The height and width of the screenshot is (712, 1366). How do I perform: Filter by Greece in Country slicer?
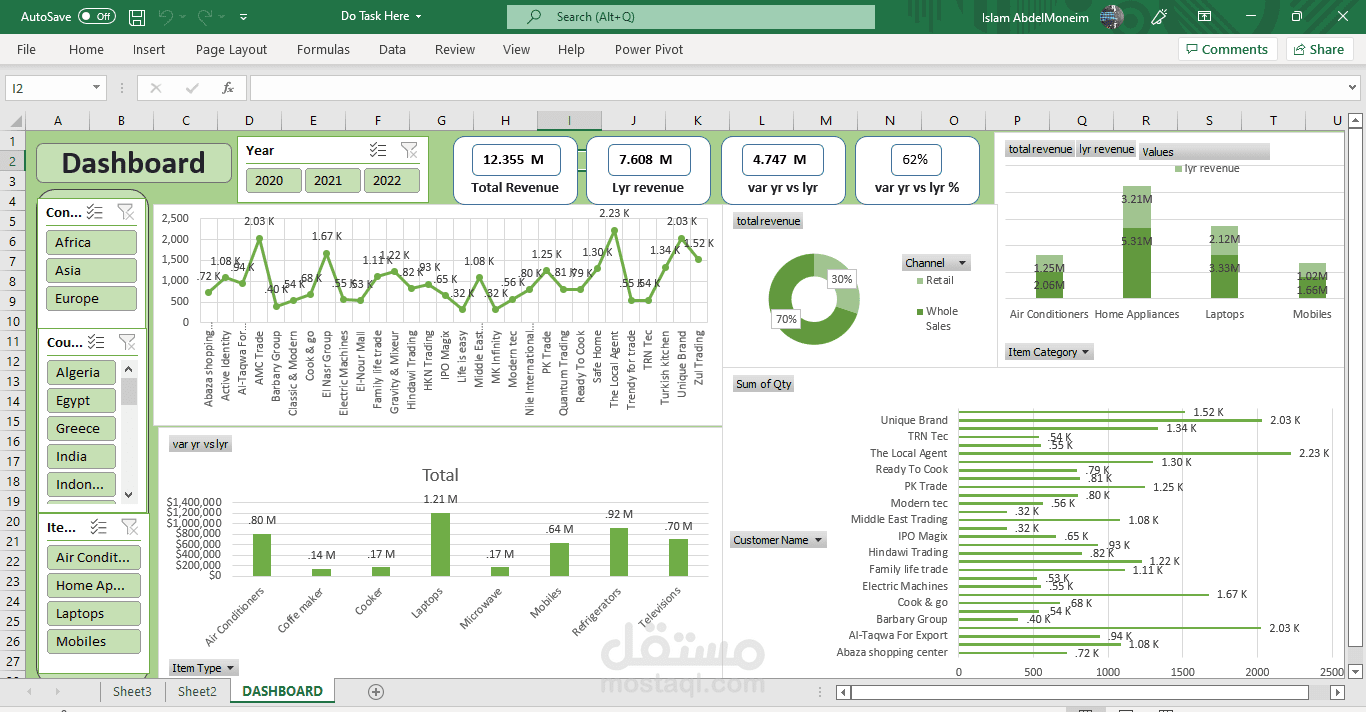[81, 428]
